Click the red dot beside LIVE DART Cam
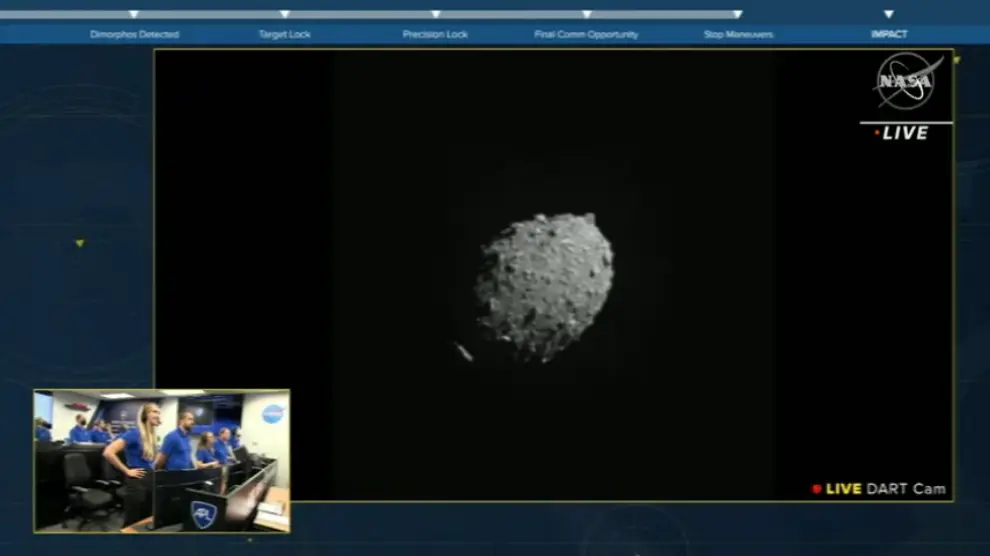The height and width of the screenshot is (556, 990). click(817, 489)
